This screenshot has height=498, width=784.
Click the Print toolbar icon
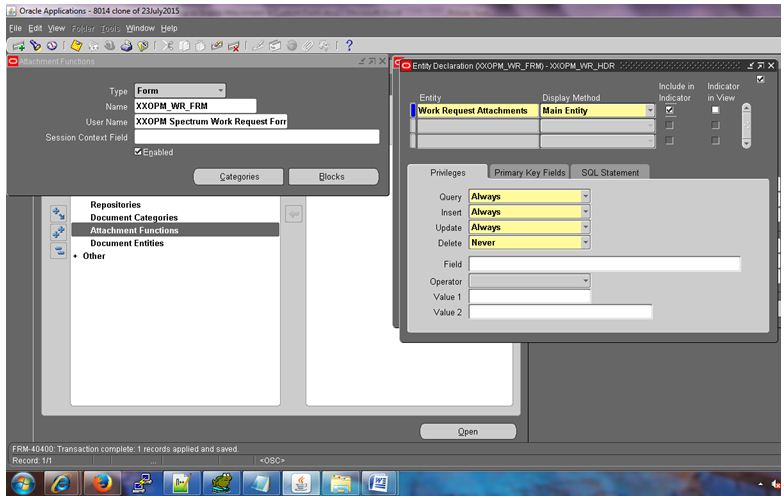126,46
